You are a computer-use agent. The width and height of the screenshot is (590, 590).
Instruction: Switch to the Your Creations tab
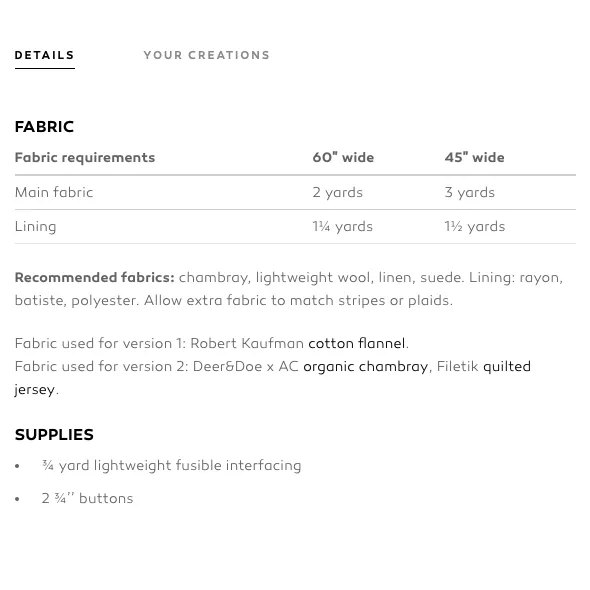point(207,55)
